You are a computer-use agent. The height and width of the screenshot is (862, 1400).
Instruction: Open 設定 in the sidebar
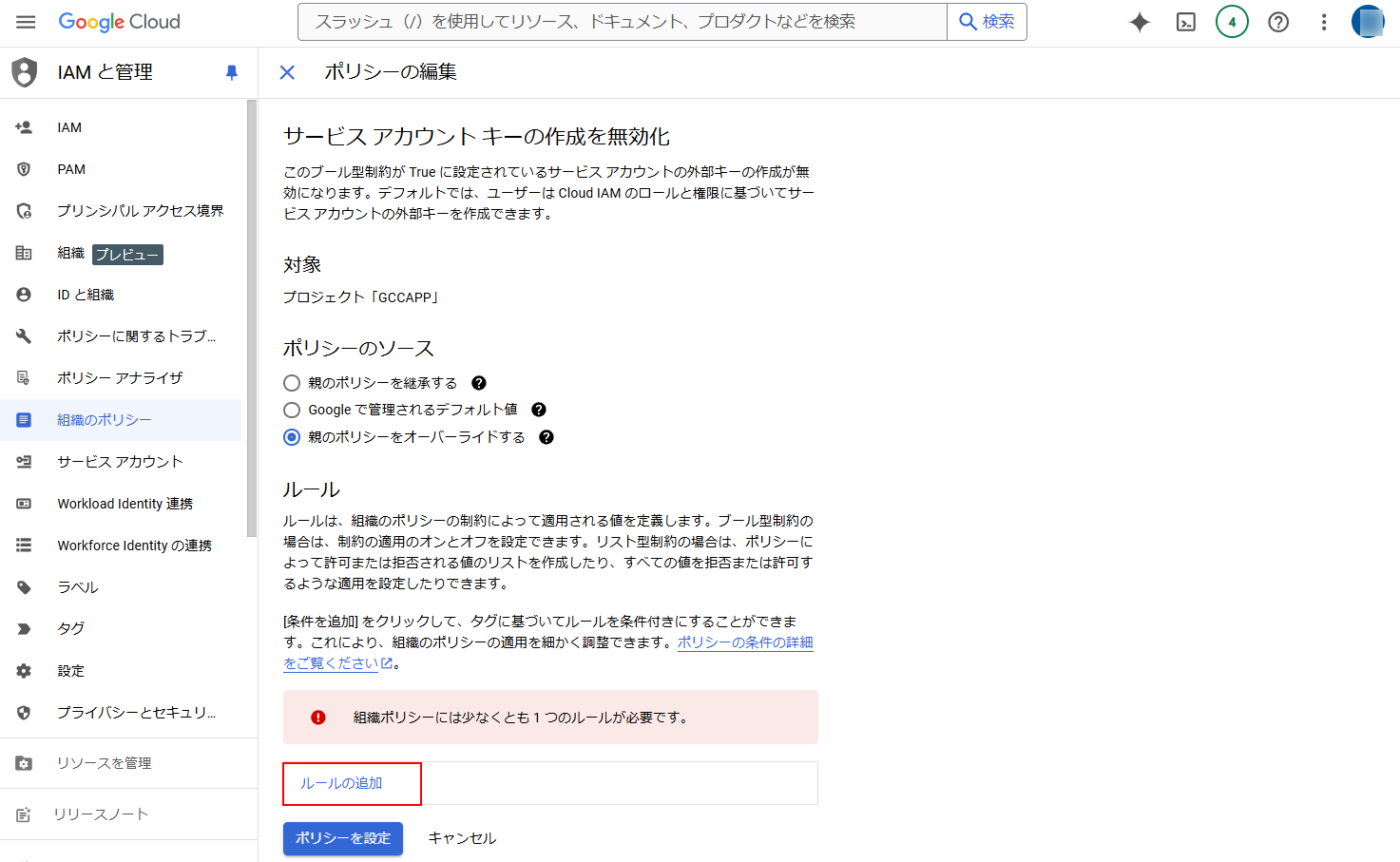(121, 671)
